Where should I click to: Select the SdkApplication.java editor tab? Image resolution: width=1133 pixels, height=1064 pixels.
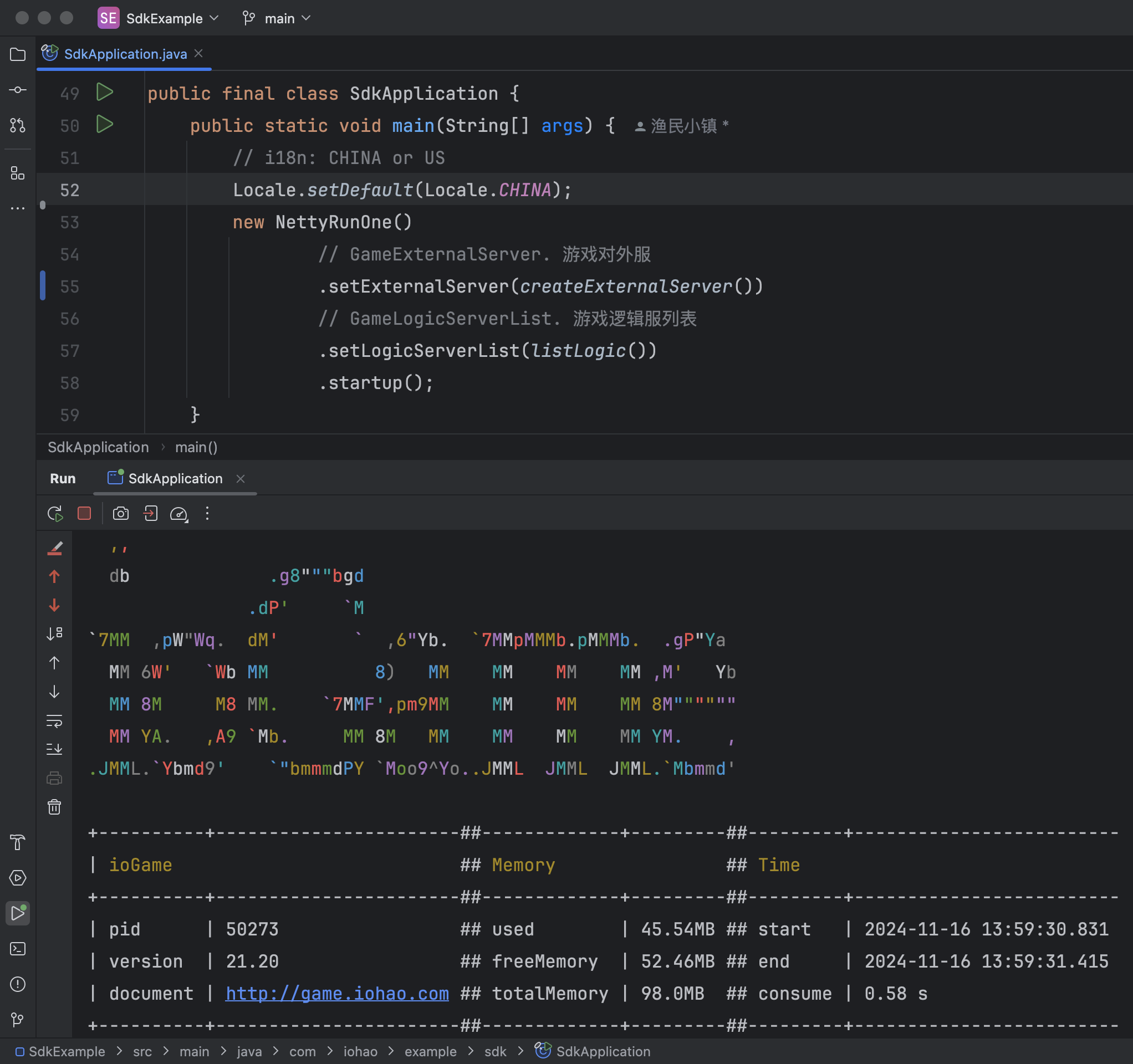tap(125, 54)
